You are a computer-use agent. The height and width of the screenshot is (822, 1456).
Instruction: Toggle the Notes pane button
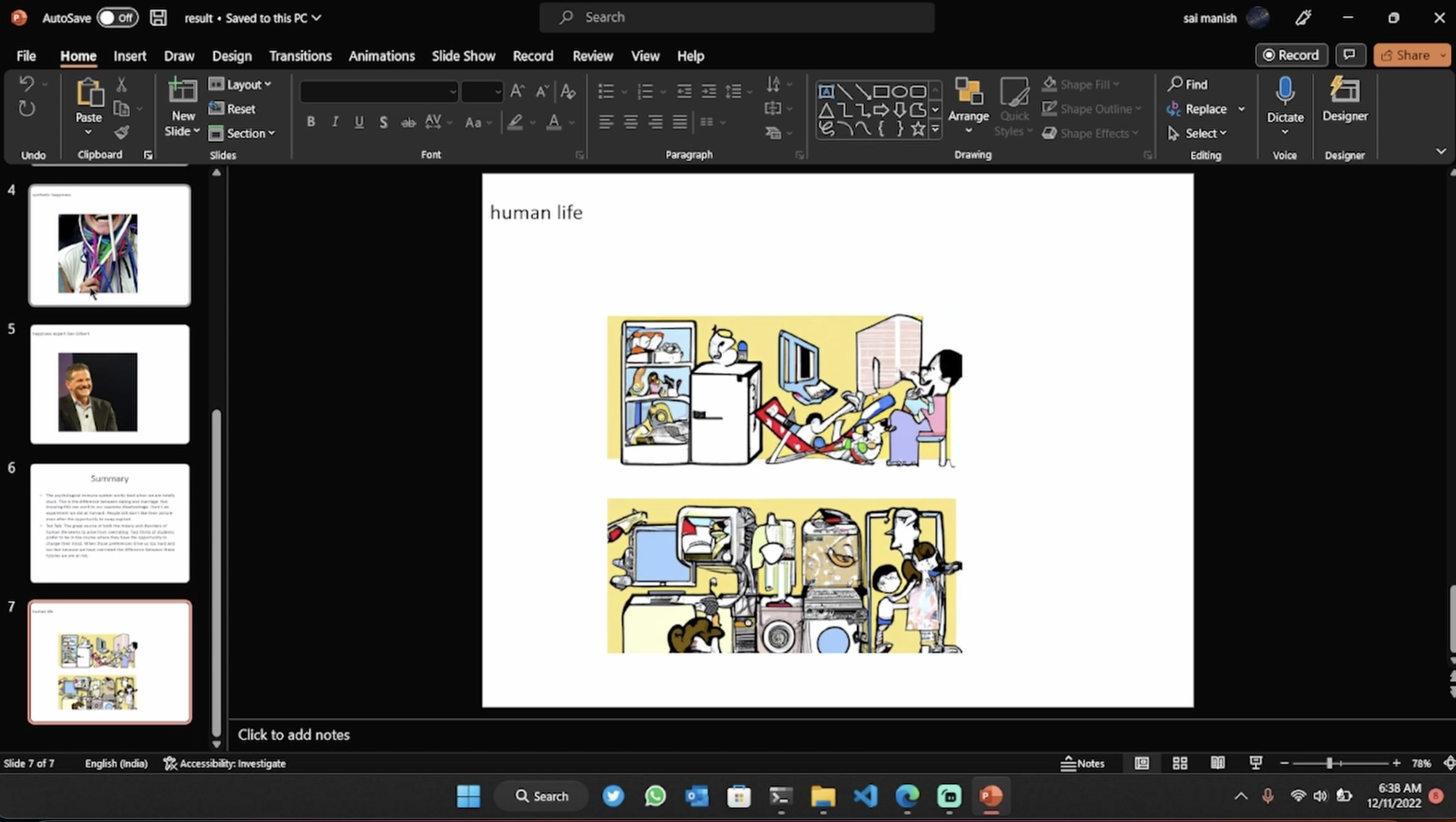1082,763
